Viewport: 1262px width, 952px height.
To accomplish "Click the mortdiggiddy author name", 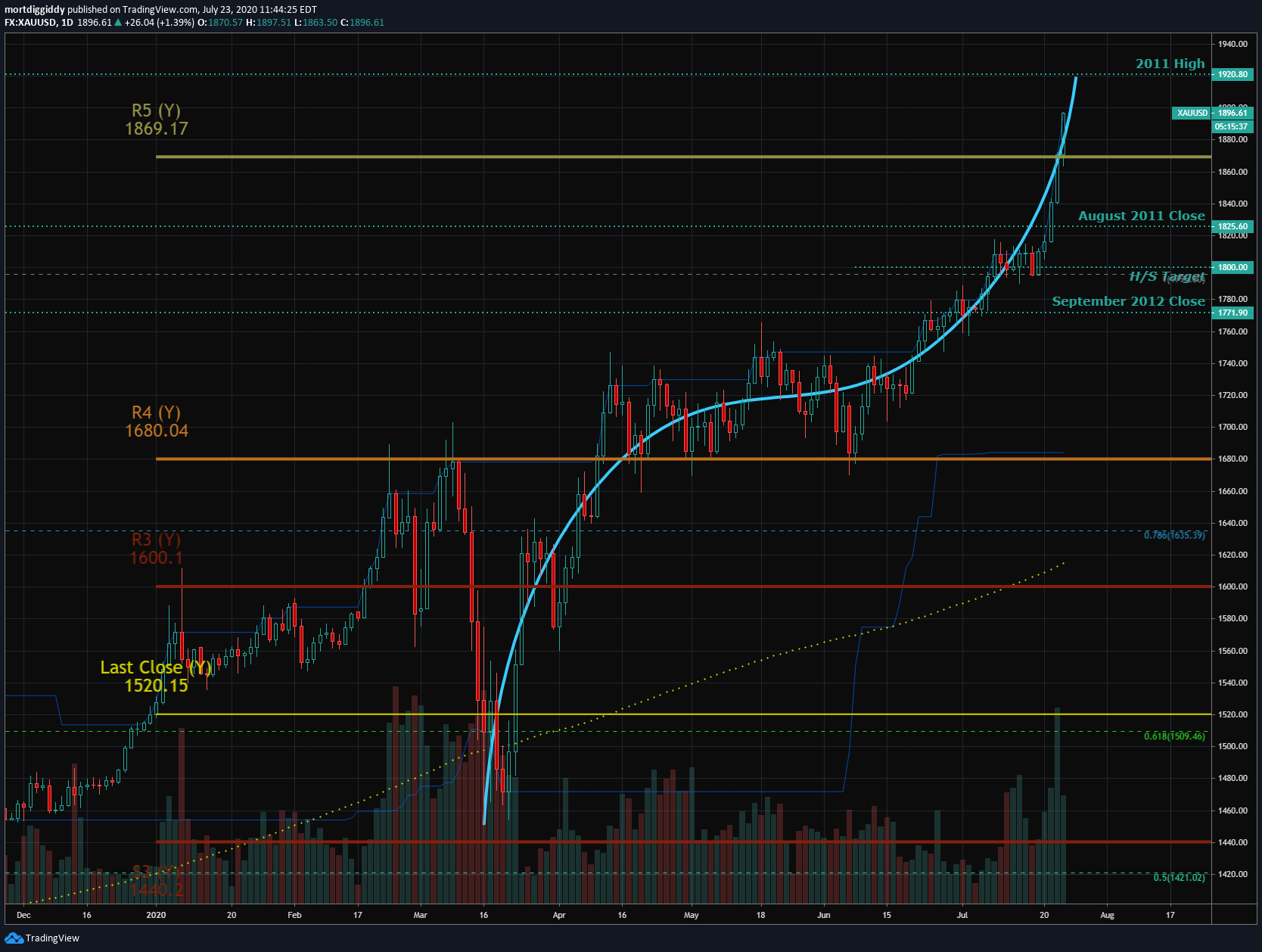I will [x=35, y=10].
